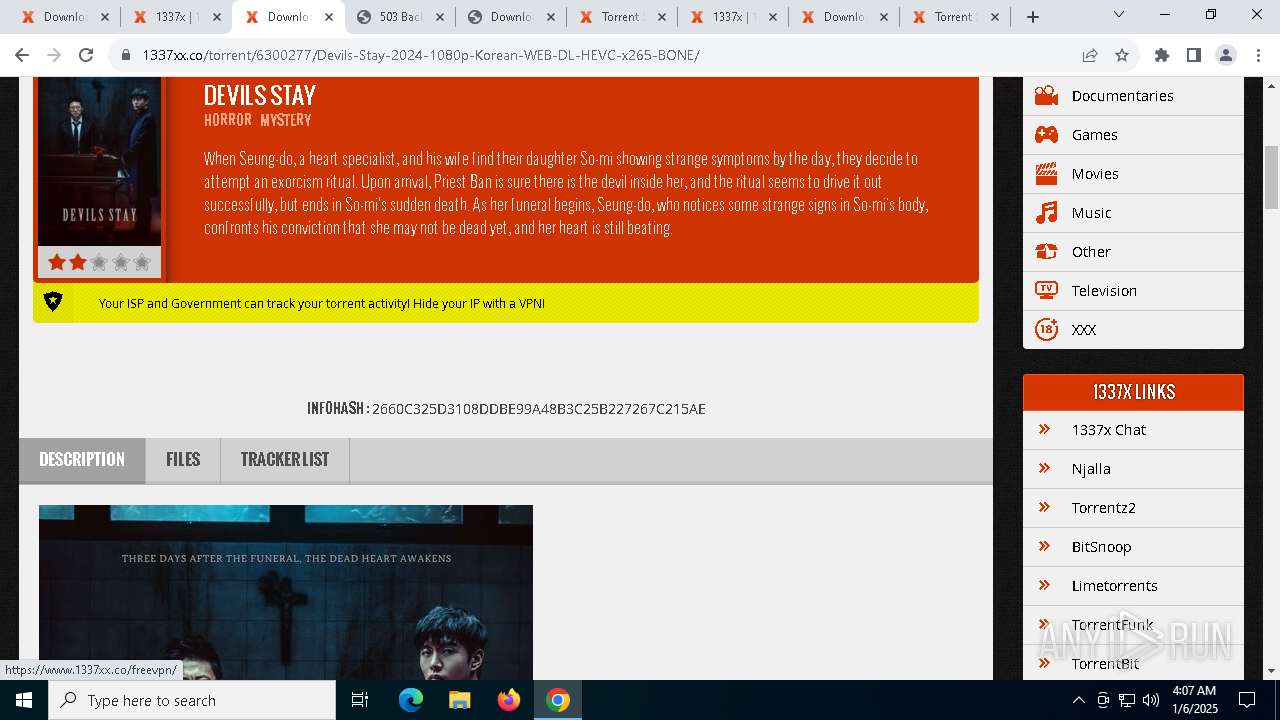Launch Microsoft Edge from taskbar
Screen dimensions: 1280x720
[411, 700]
